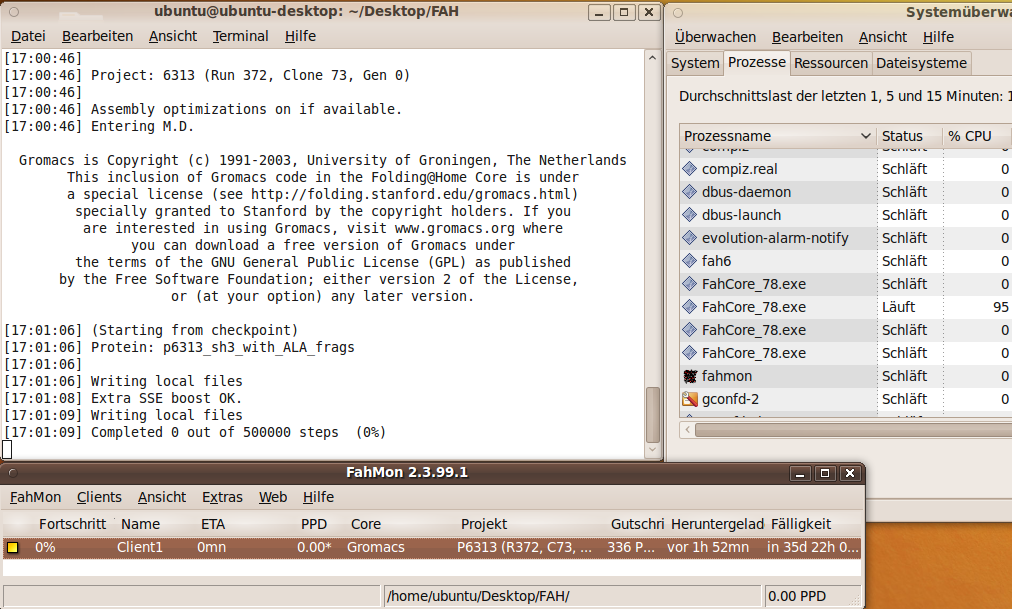Open the Ansicht menu in FahMon
The width and height of the screenshot is (1012, 609).
pyautogui.click(x=162, y=497)
